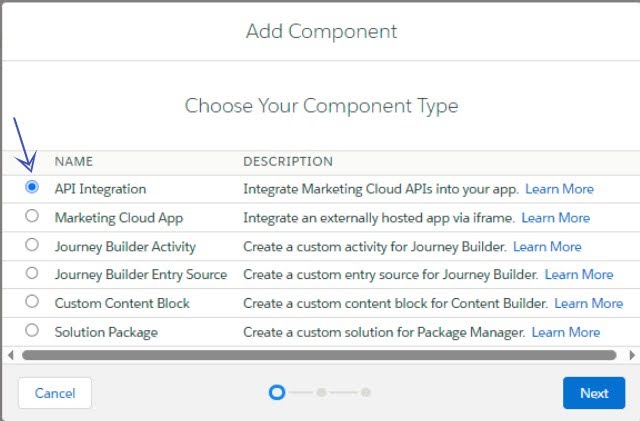The image size is (640, 421).
Task: Click the horizontal scrollbar thumb
Action: (x=319, y=355)
